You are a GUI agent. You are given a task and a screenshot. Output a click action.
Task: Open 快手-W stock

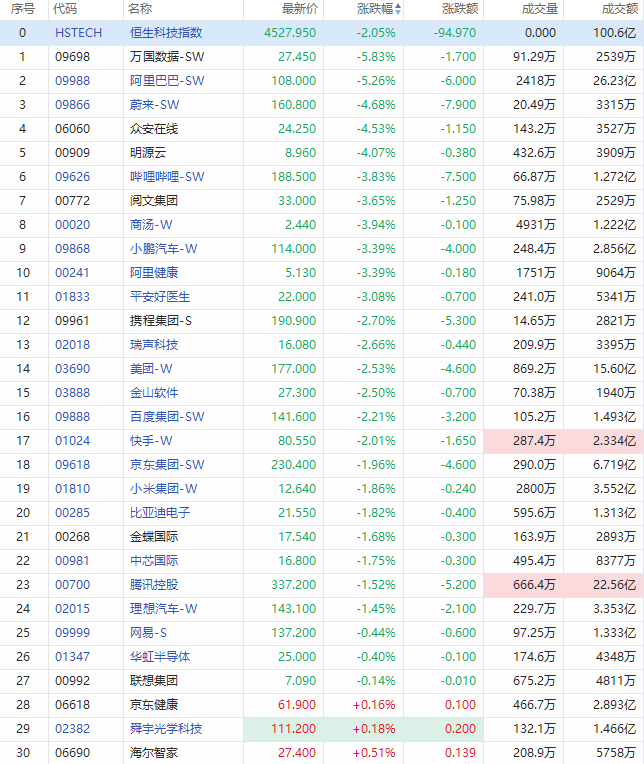(151, 440)
